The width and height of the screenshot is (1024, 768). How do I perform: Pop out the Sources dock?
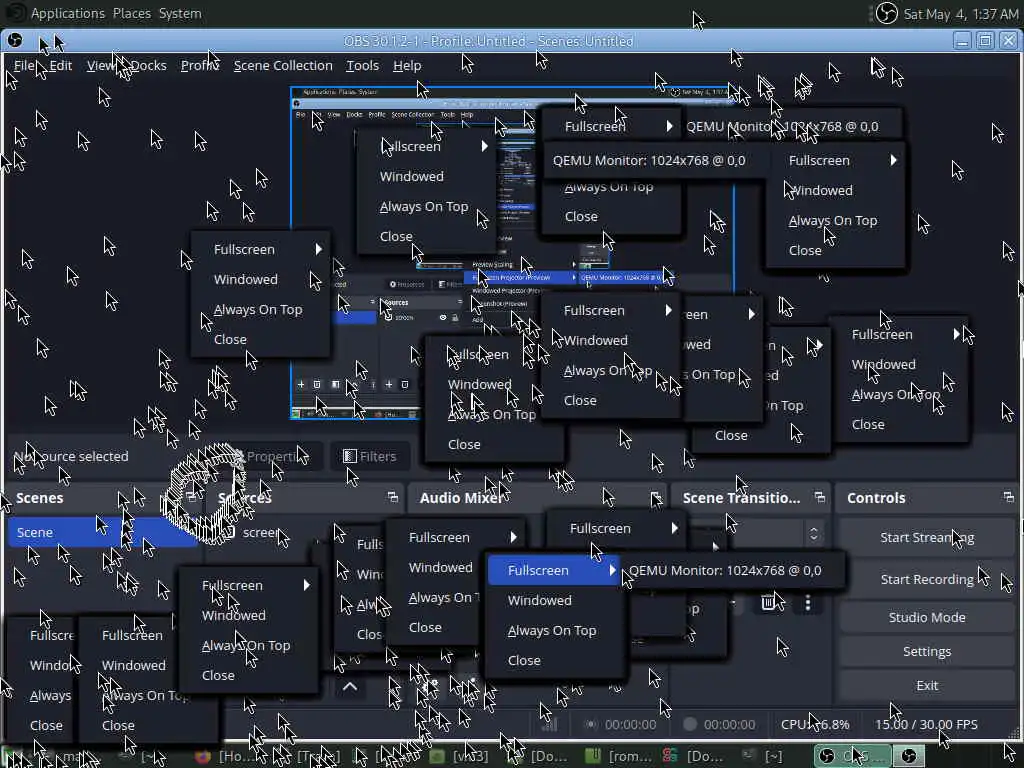tap(392, 498)
